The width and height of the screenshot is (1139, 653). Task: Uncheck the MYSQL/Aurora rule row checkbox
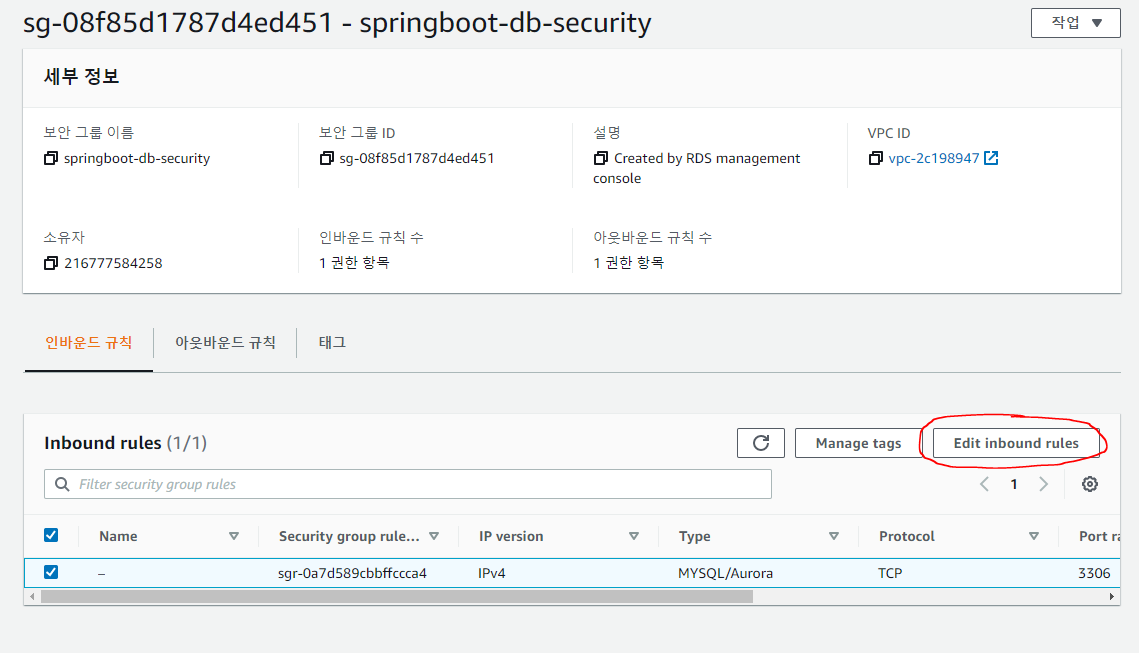pyautogui.click(x=51, y=572)
